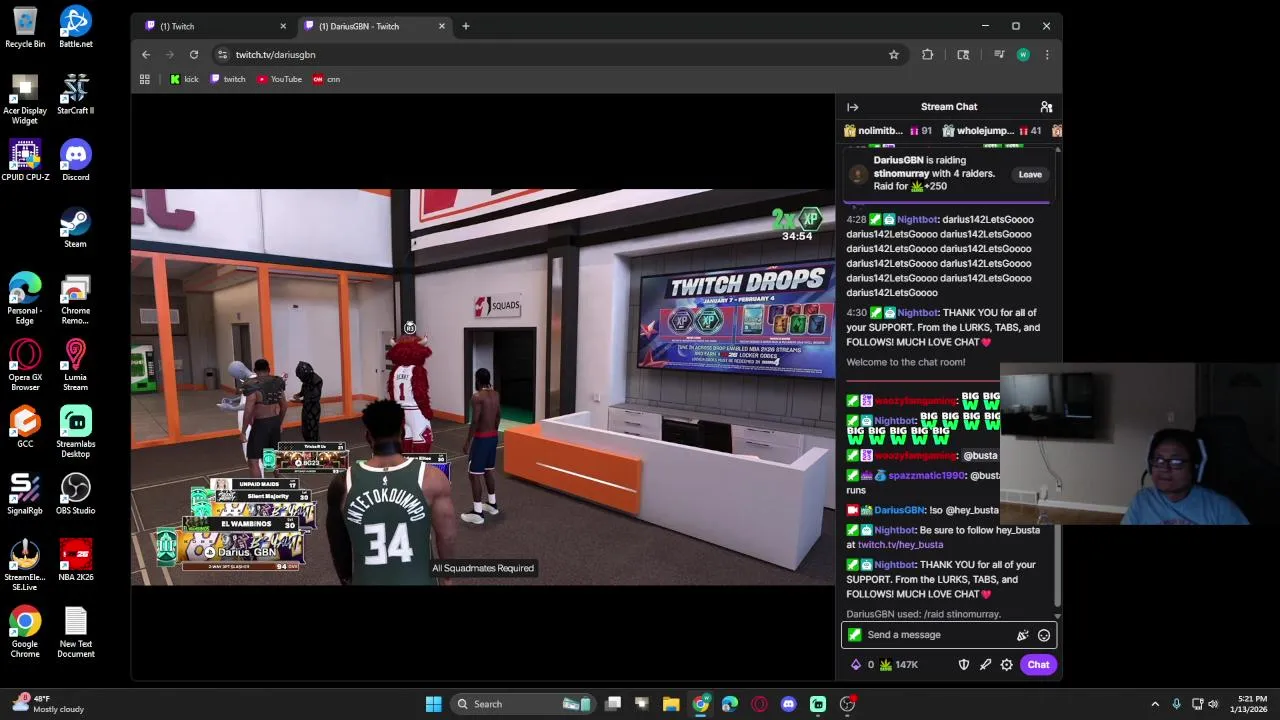Open the Chrome profile avatar
This screenshot has height=720, width=1280.
point(1023,55)
